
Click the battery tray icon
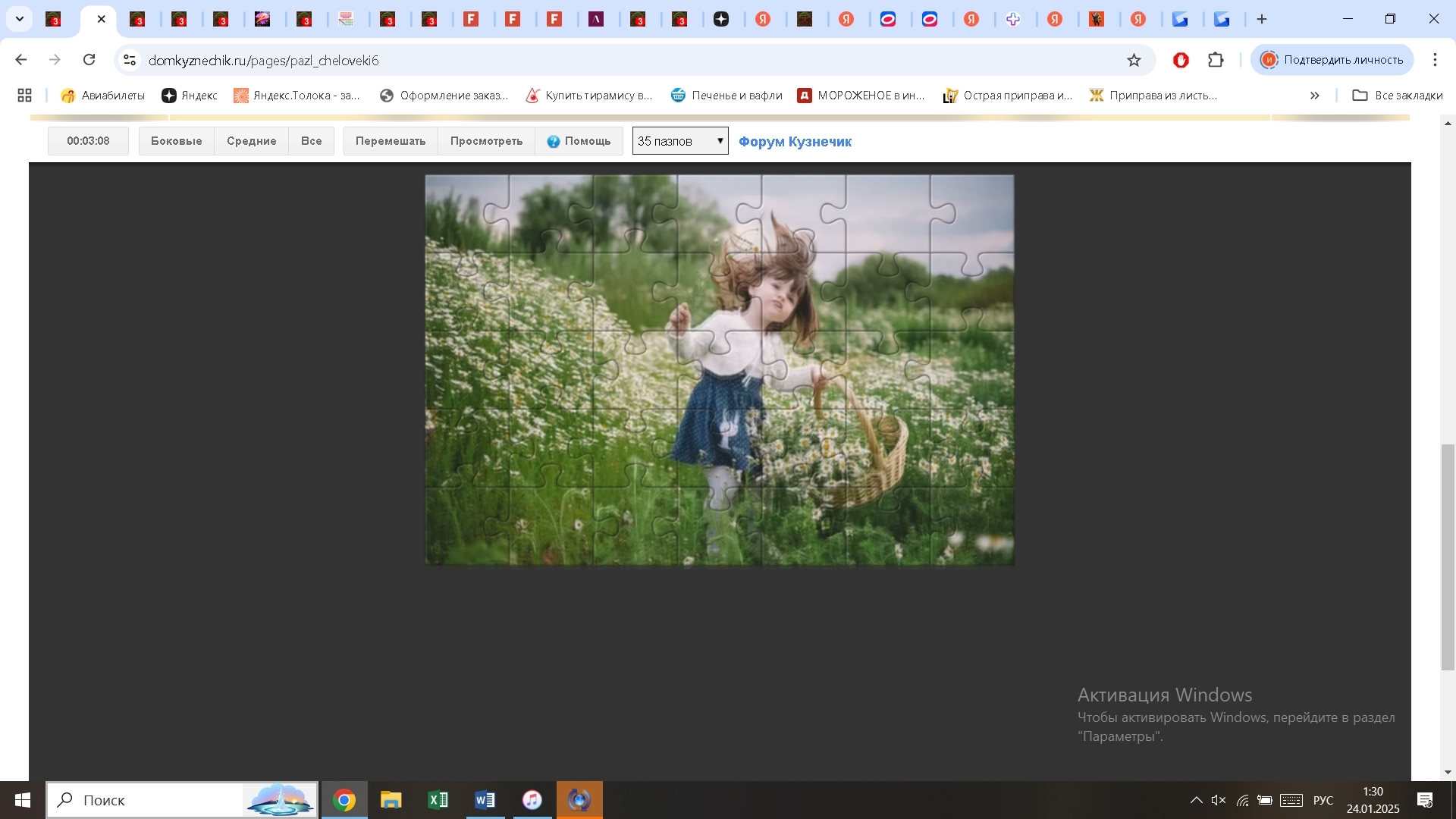(x=1265, y=800)
